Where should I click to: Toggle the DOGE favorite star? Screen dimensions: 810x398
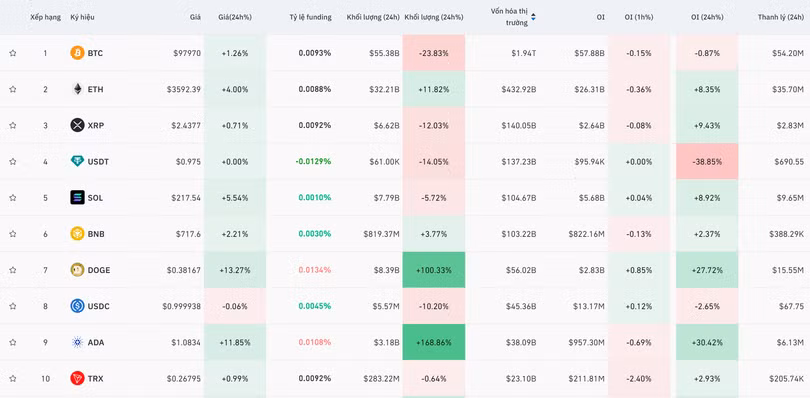[x=13, y=270]
